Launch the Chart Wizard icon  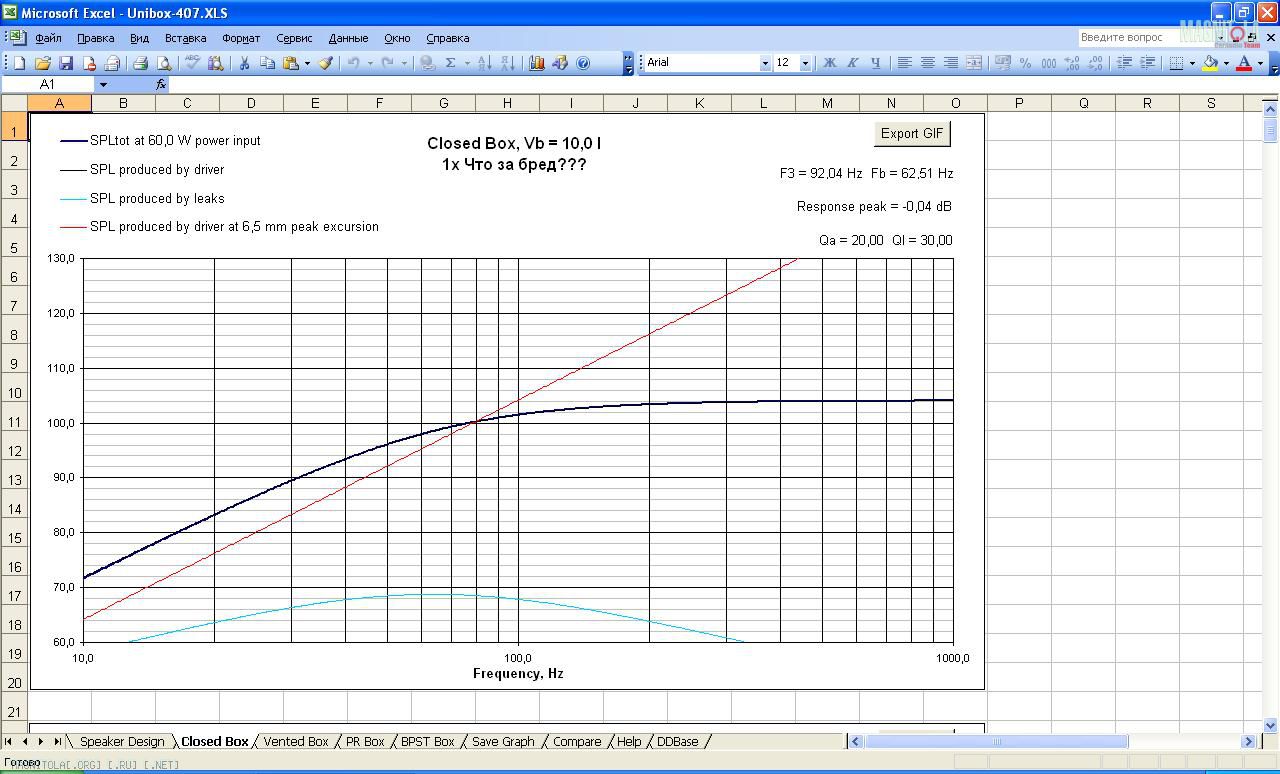pos(536,63)
